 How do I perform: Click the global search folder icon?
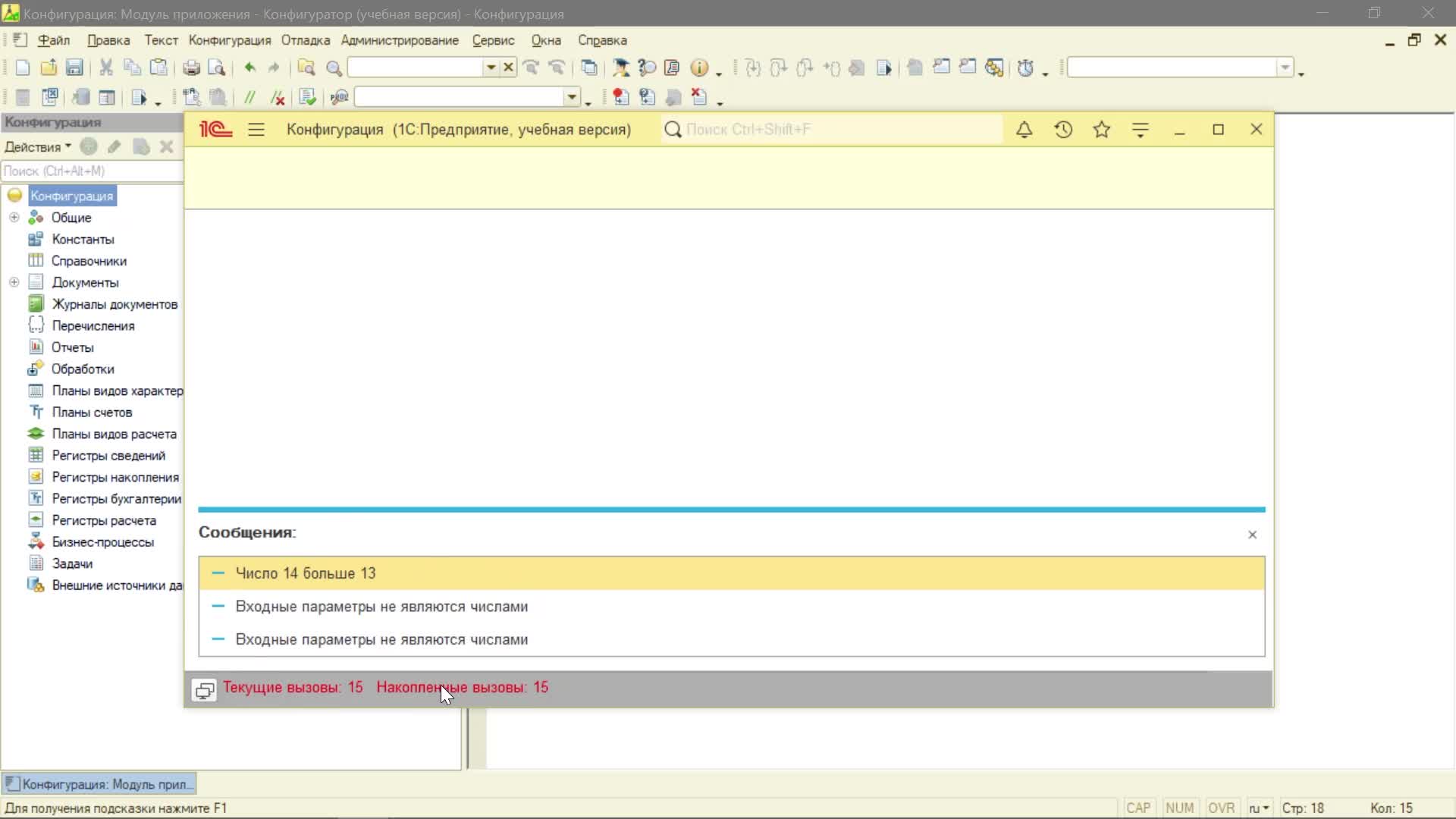click(x=306, y=68)
